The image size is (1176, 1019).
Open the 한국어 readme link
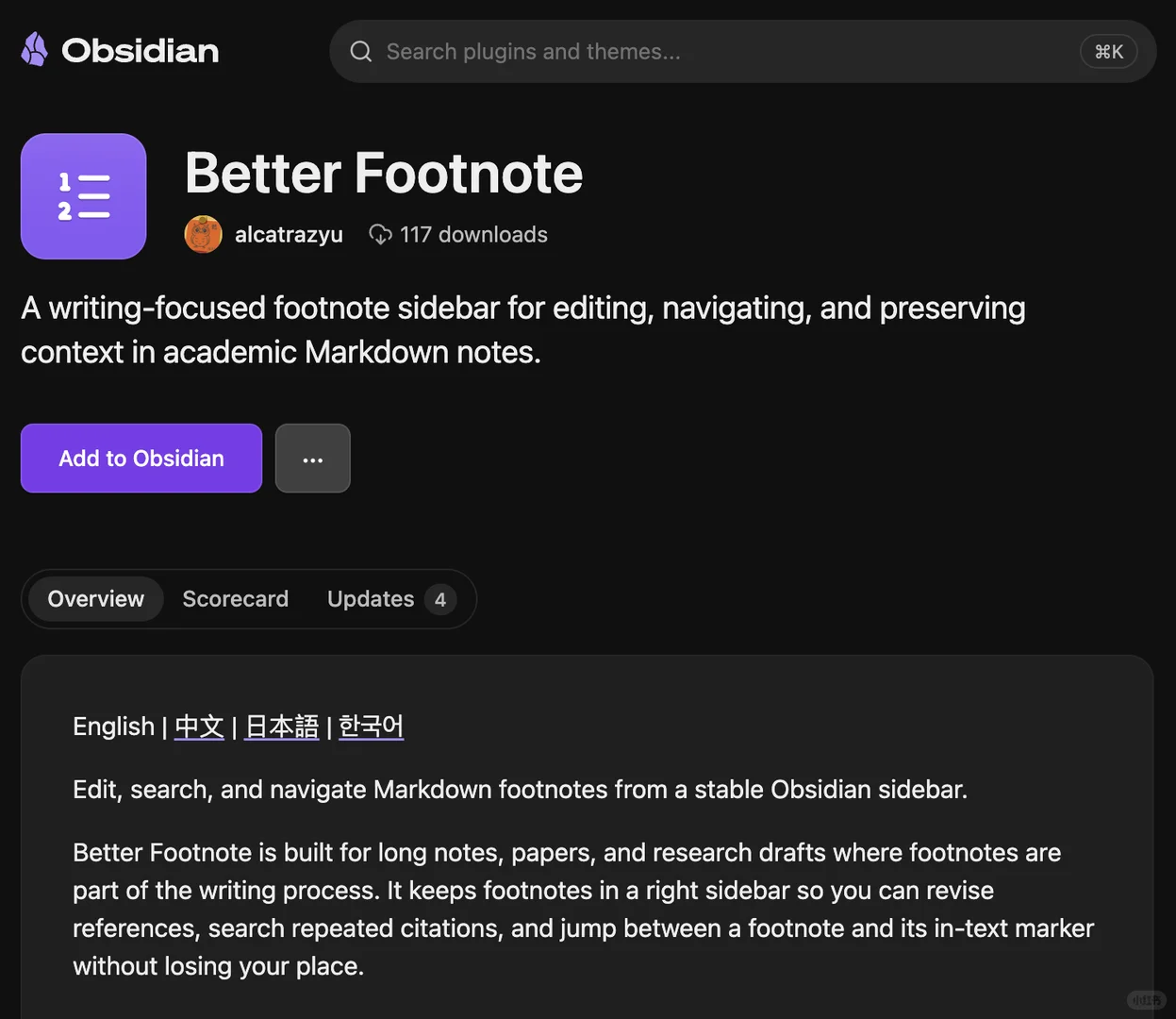click(371, 727)
